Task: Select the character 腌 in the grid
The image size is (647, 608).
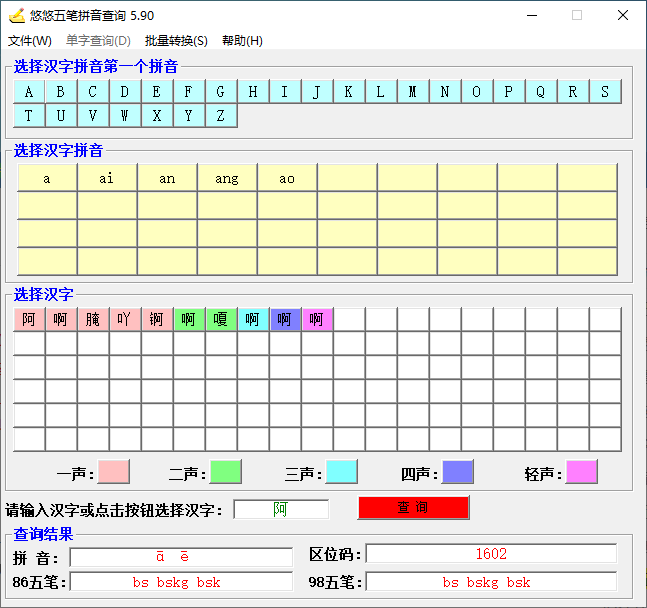Action: click(93, 319)
